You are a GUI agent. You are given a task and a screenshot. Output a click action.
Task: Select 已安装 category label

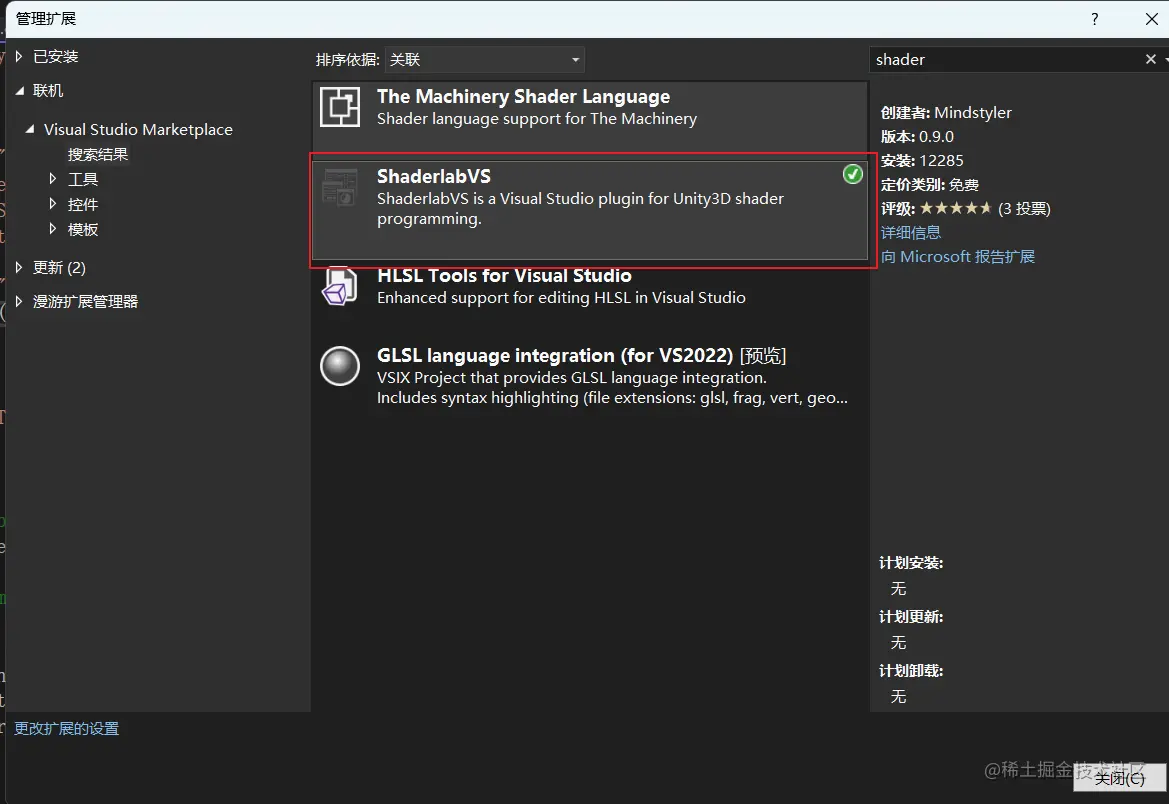coord(56,57)
